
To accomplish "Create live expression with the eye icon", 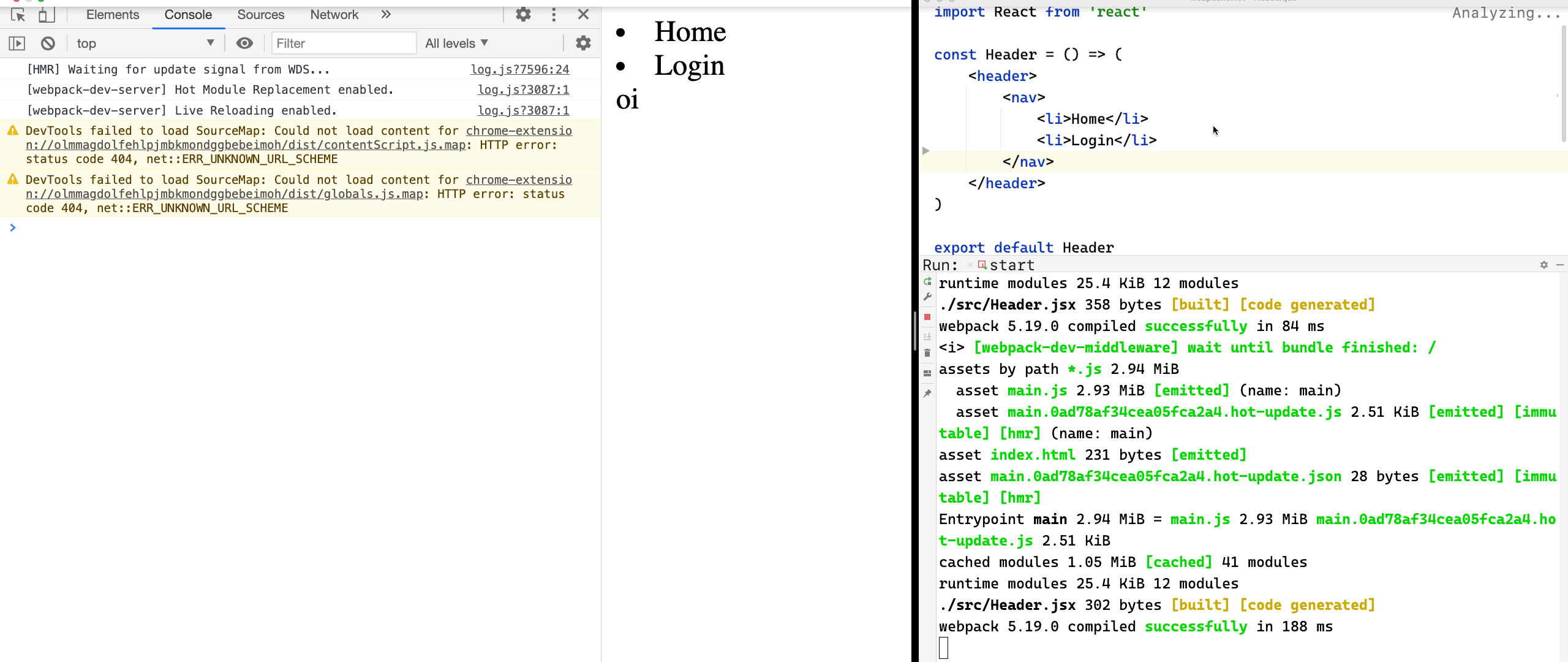I will 244,44.
